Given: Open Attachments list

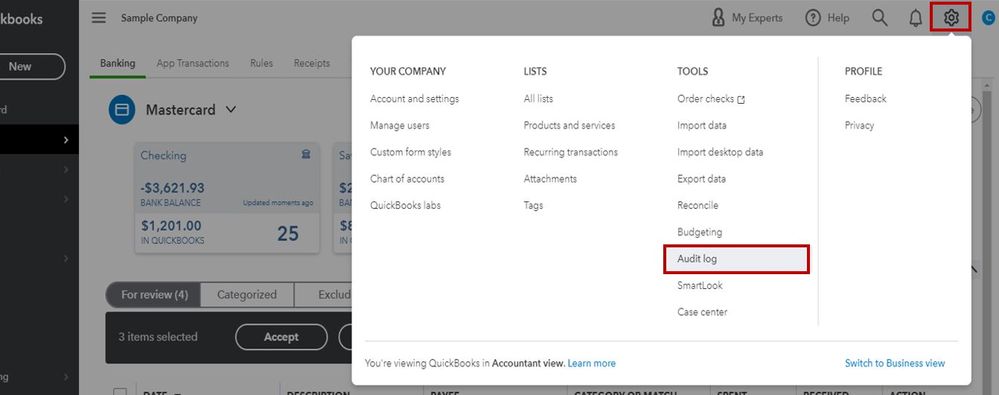Looking at the screenshot, I should tap(550, 179).
